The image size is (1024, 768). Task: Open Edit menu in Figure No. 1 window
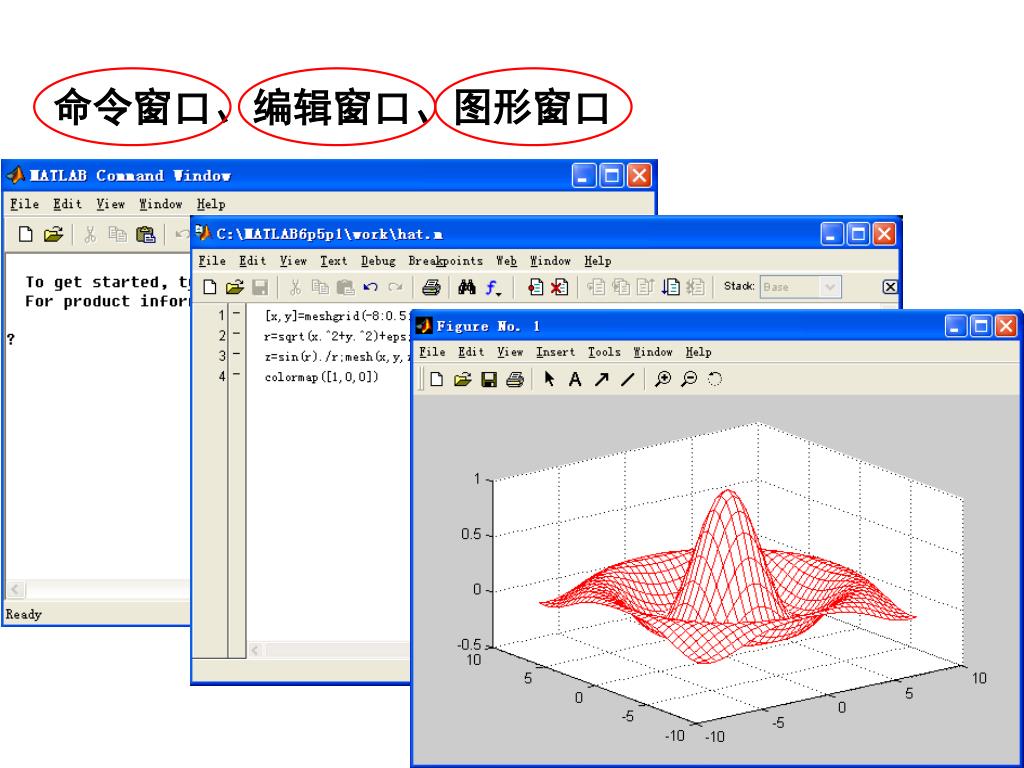pyautogui.click(x=471, y=352)
